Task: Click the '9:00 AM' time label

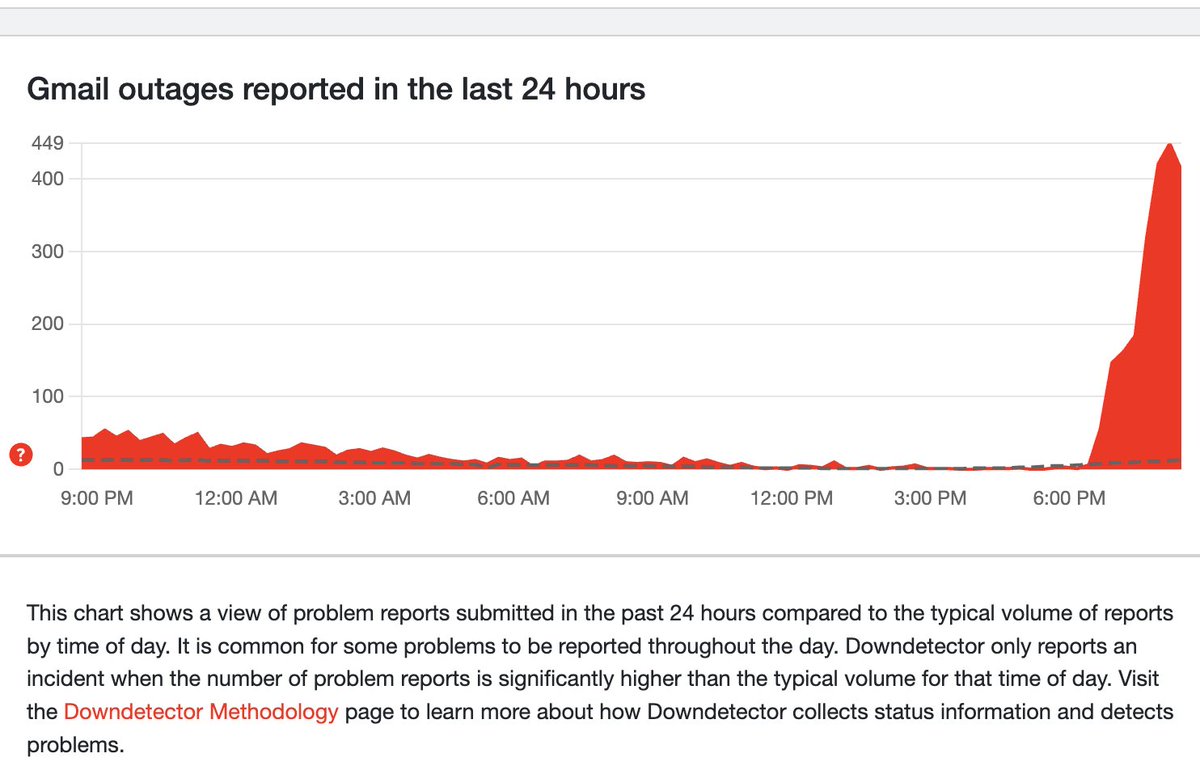Action: 653,498
